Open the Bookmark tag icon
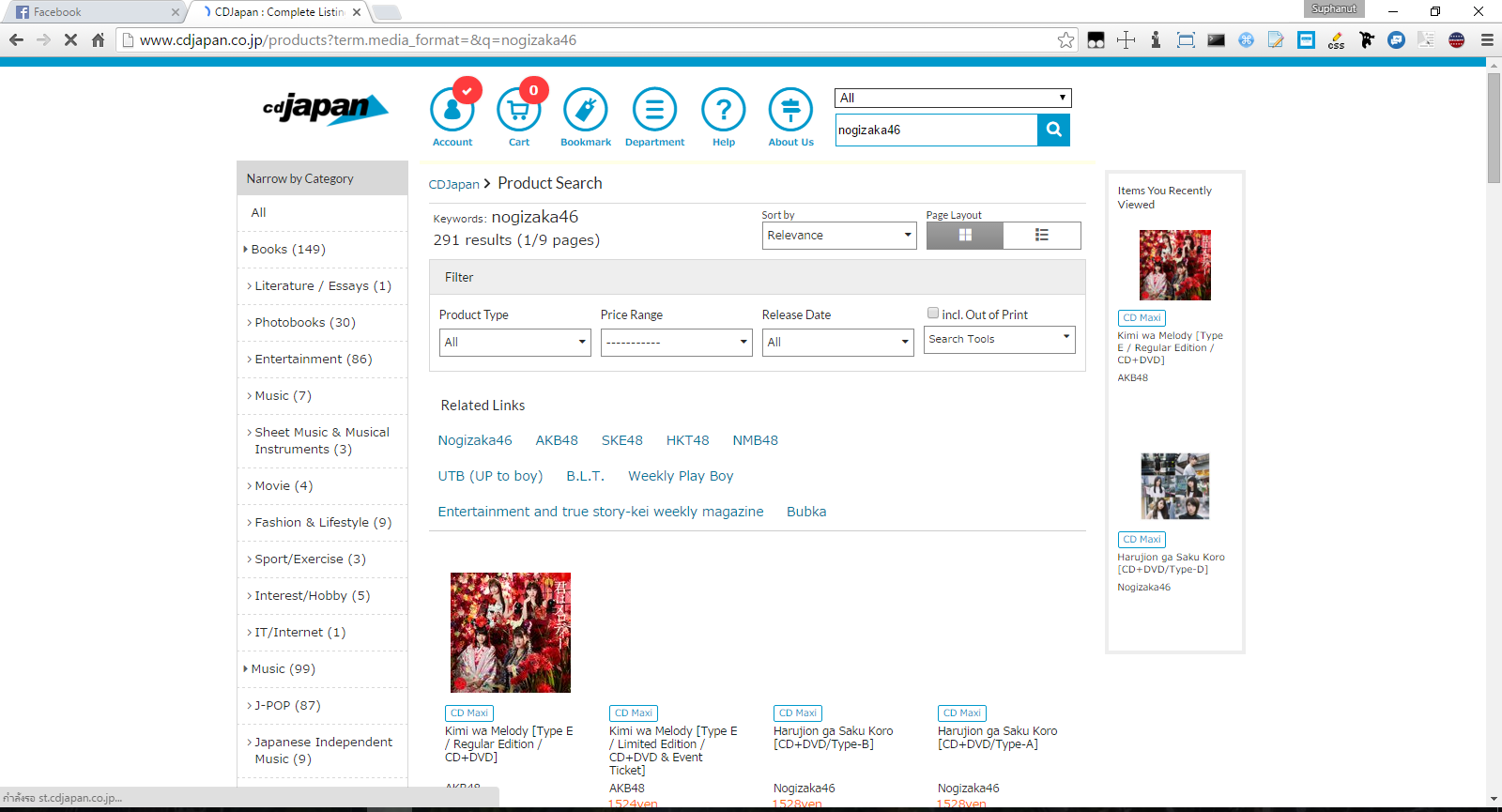Viewport: 1502px width, 812px height. coord(586,110)
